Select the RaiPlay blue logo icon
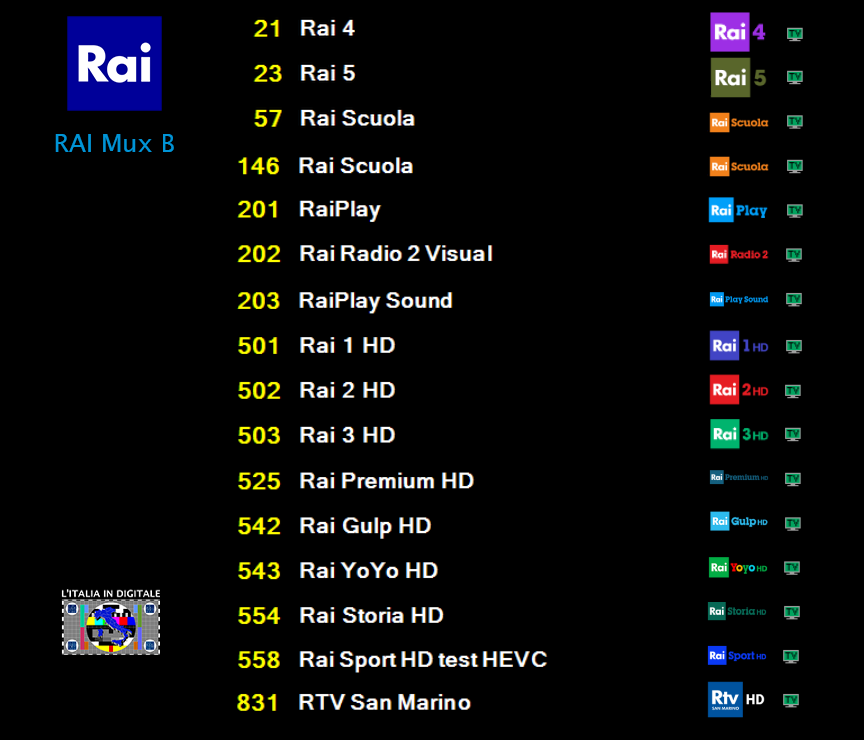Image resolution: width=864 pixels, height=740 pixels. pyautogui.click(x=738, y=210)
